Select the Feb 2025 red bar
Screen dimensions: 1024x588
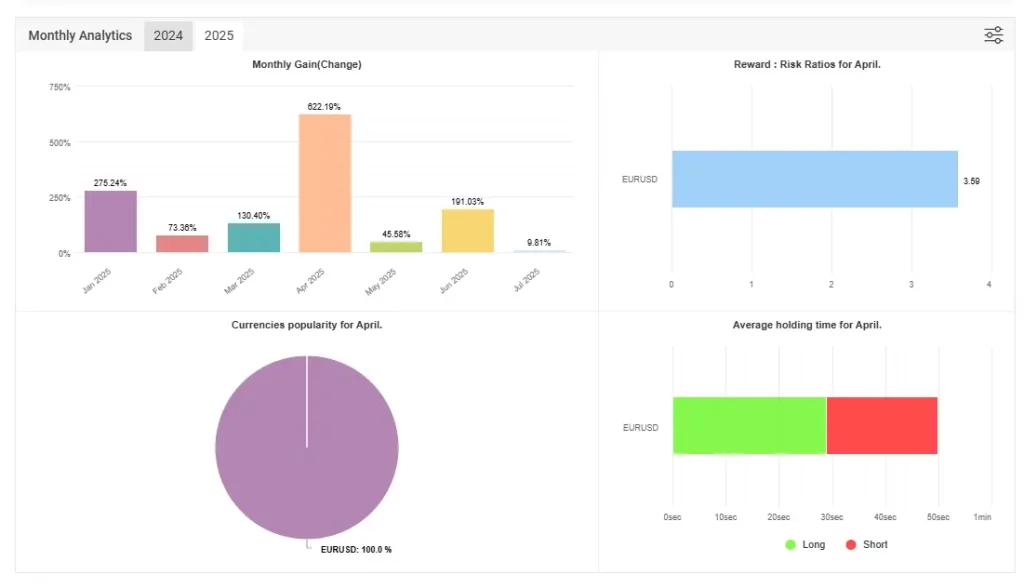182,244
